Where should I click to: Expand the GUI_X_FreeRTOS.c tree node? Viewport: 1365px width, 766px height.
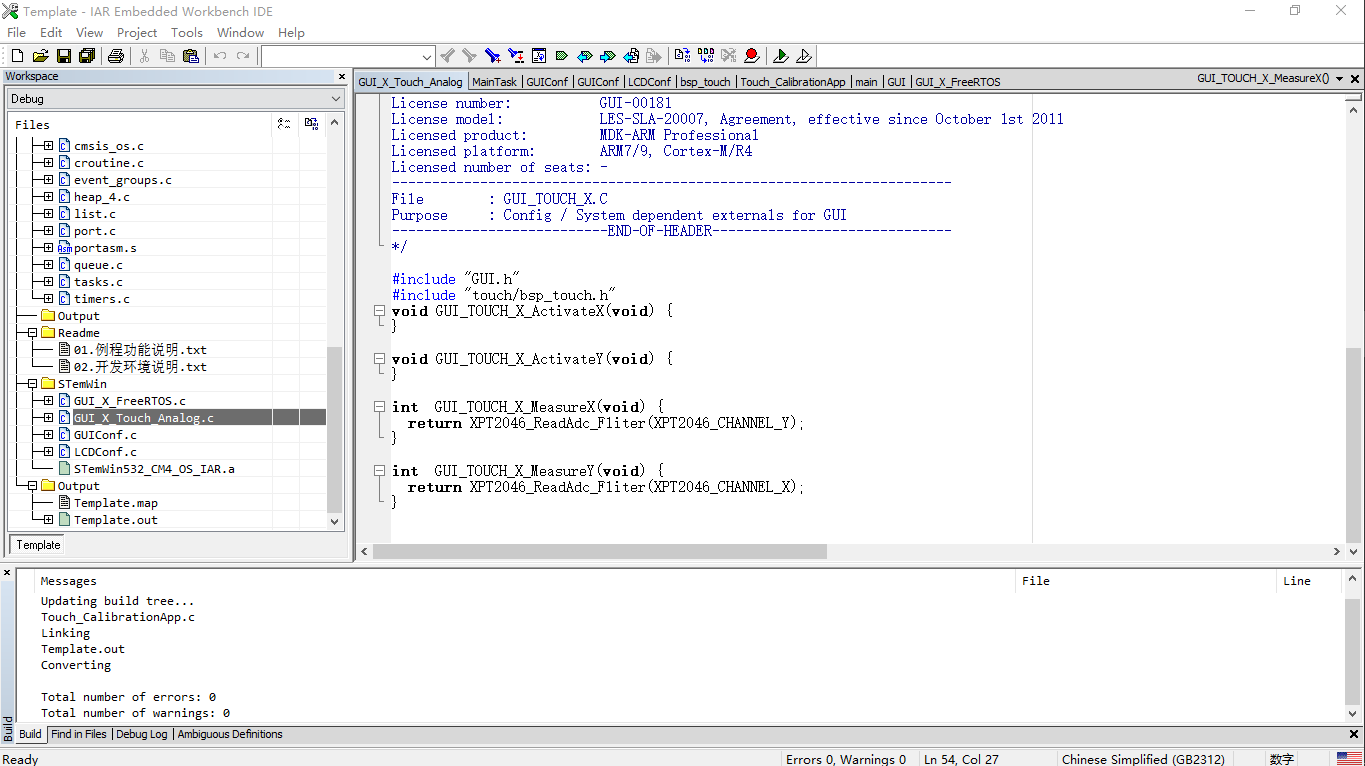48,401
